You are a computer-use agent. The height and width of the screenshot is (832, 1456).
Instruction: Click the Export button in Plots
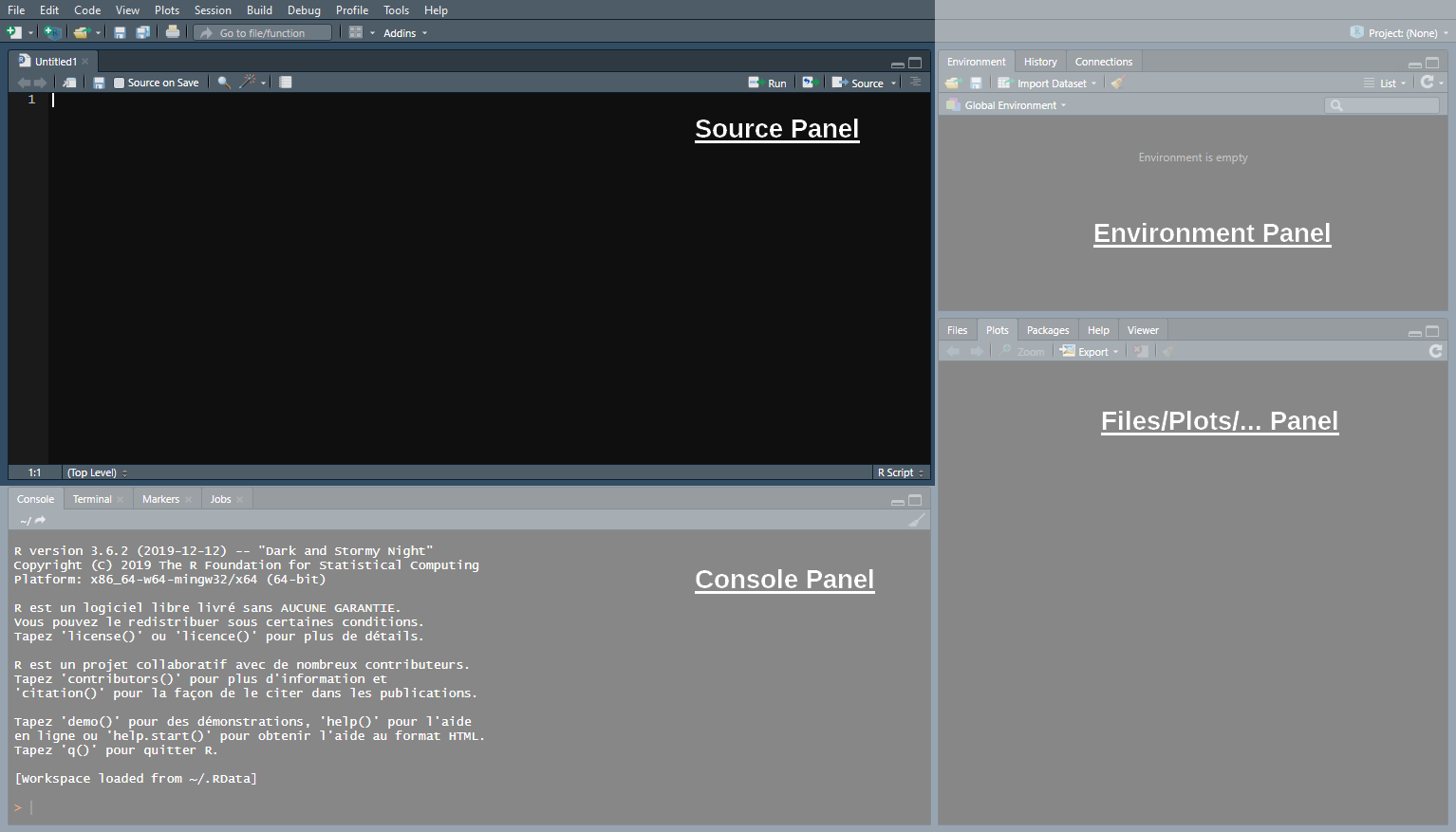click(1090, 352)
